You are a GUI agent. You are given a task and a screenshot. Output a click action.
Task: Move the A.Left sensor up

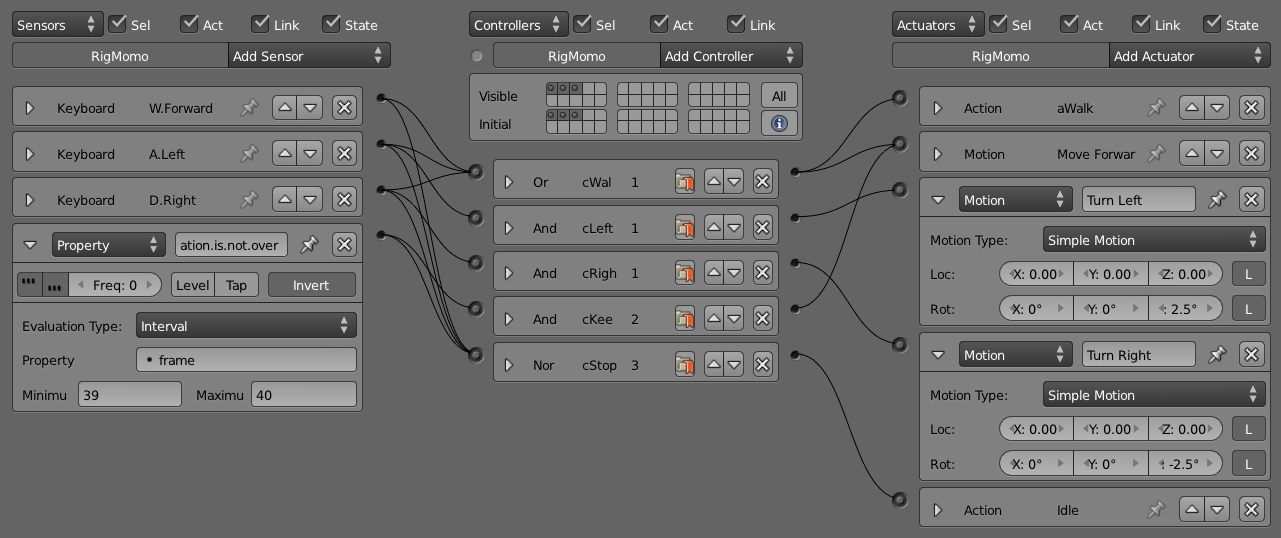coord(285,154)
